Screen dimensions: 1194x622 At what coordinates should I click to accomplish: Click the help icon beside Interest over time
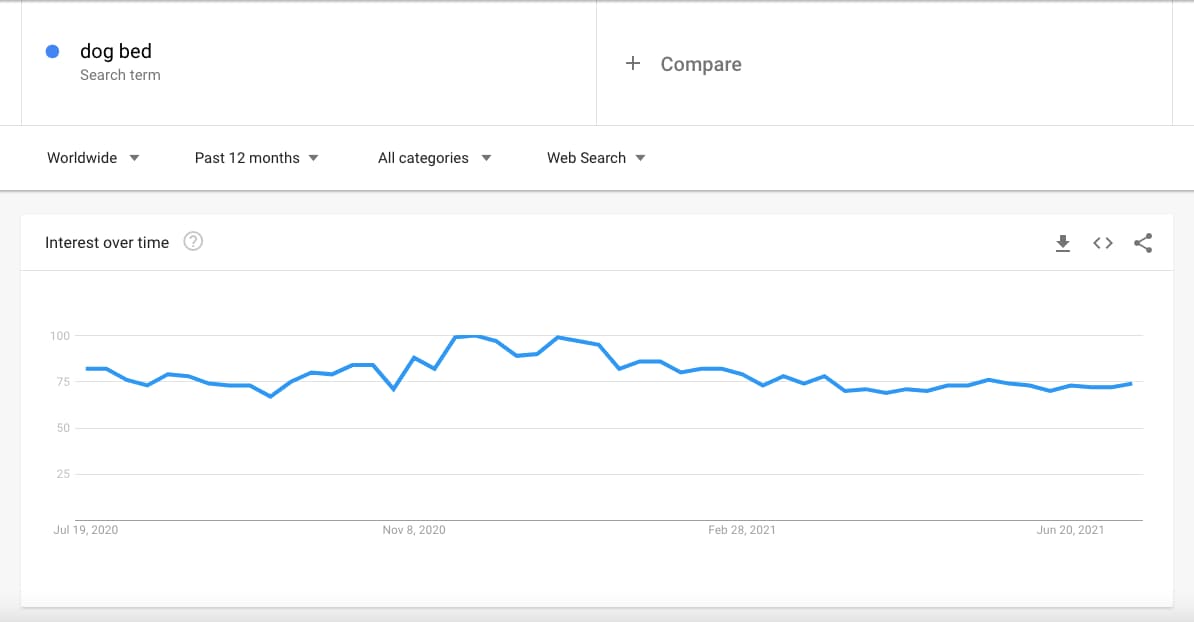pyautogui.click(x=193, y=242)
